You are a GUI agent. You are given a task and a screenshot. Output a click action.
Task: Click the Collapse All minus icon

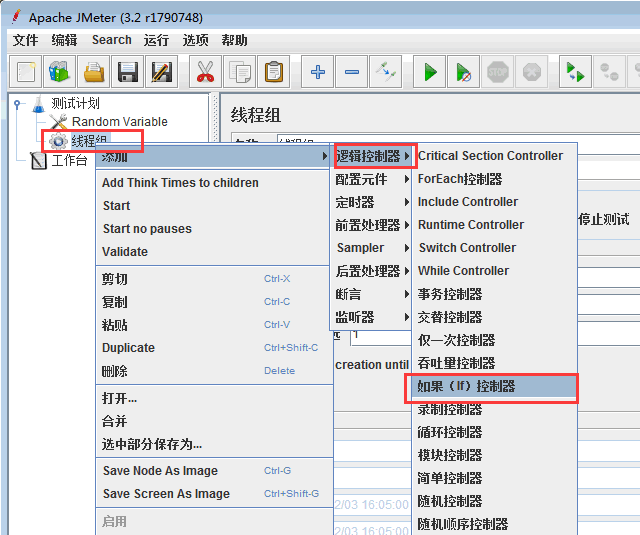(351, 72)
